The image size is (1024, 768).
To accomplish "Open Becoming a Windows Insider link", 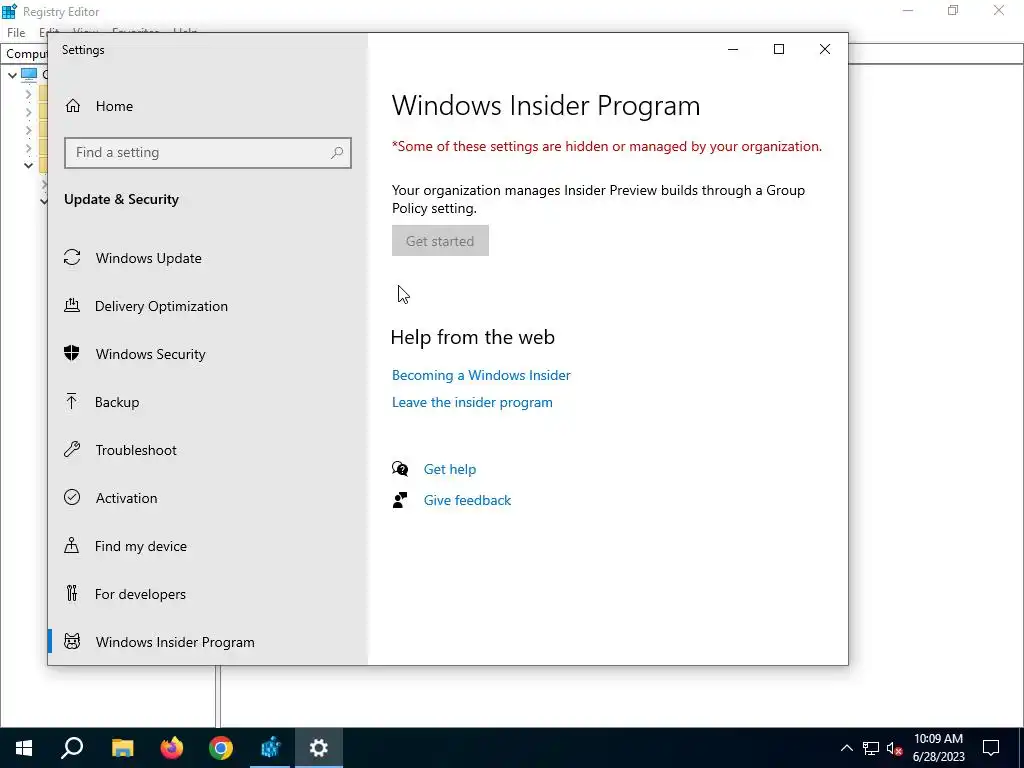I will pos(481,375).
